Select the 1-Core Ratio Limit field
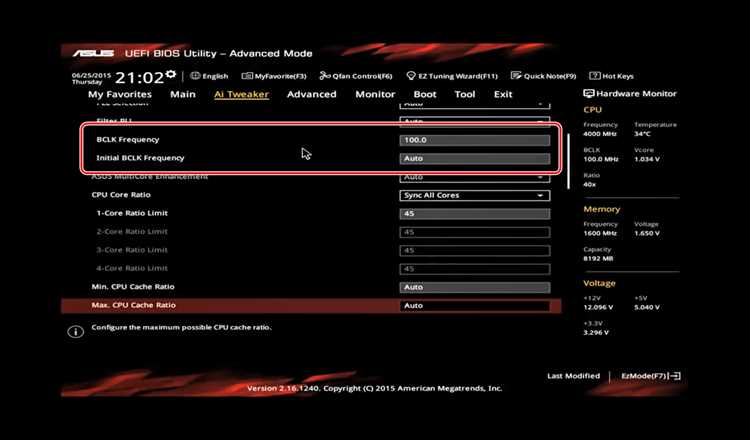Viewport: 750px width, 440px height. click(474, 214)
